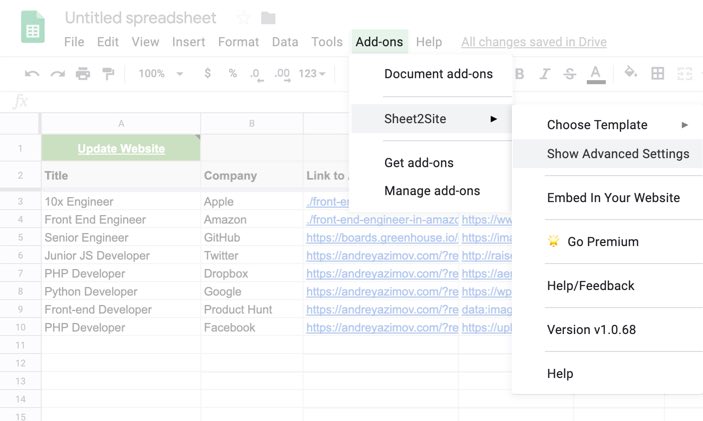Click All changes saved in Drive
703x421 pixels.
click(534, 42)
